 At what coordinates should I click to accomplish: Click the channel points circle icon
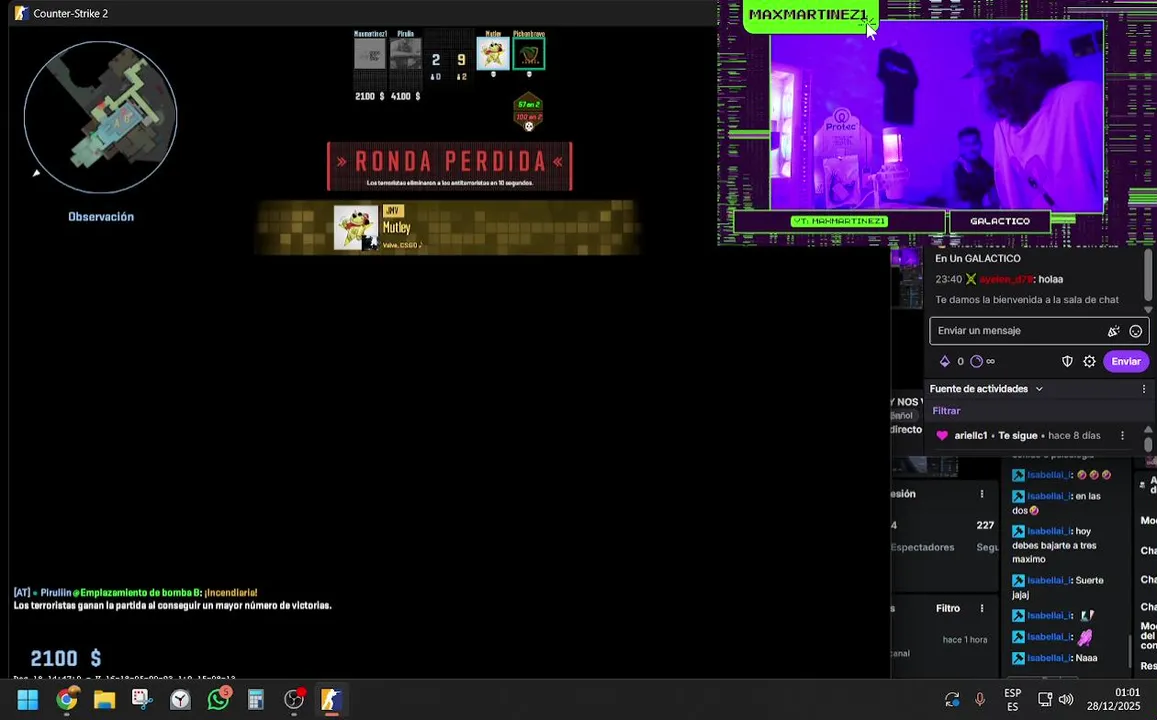(x=976, y=361)
